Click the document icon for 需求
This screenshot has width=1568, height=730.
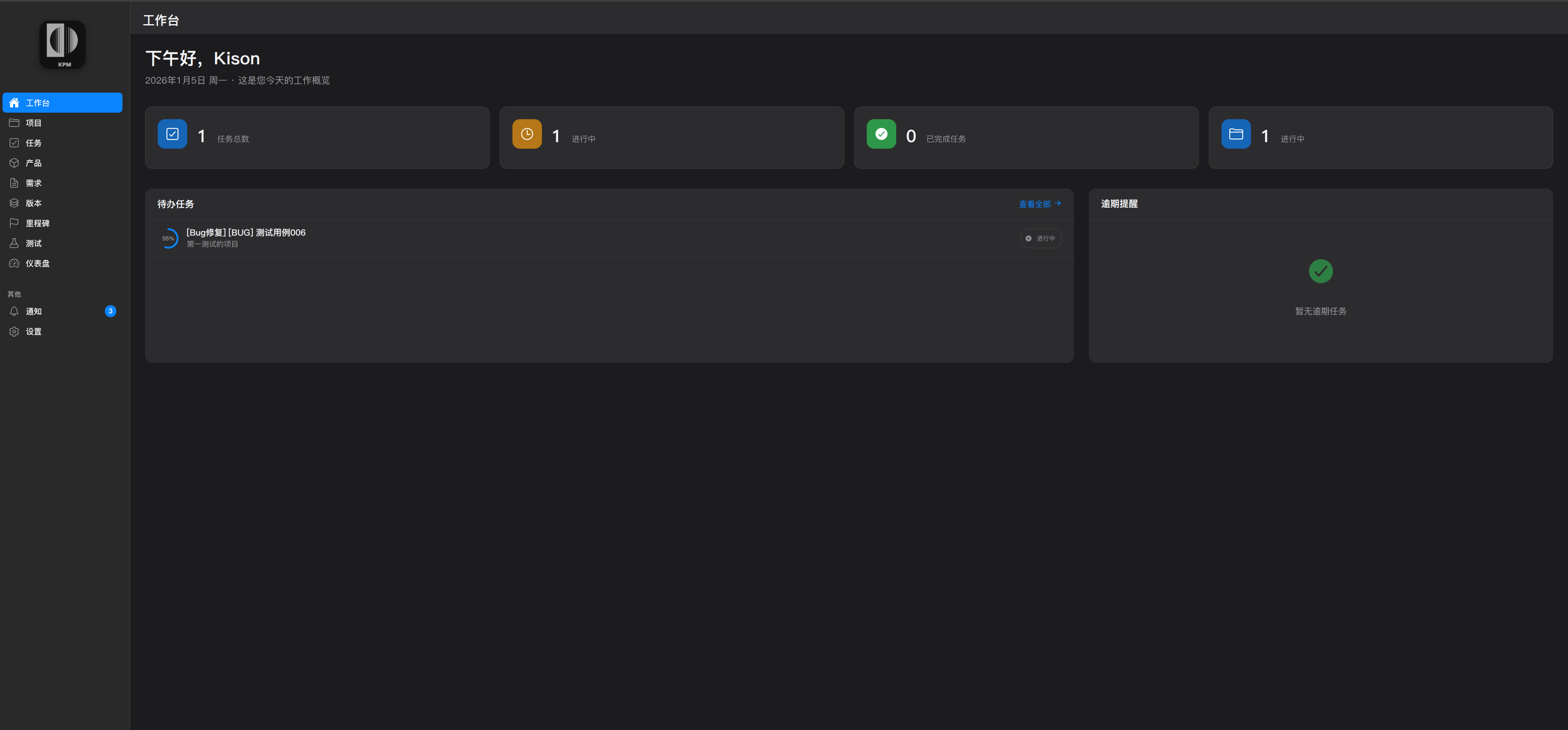14,183
